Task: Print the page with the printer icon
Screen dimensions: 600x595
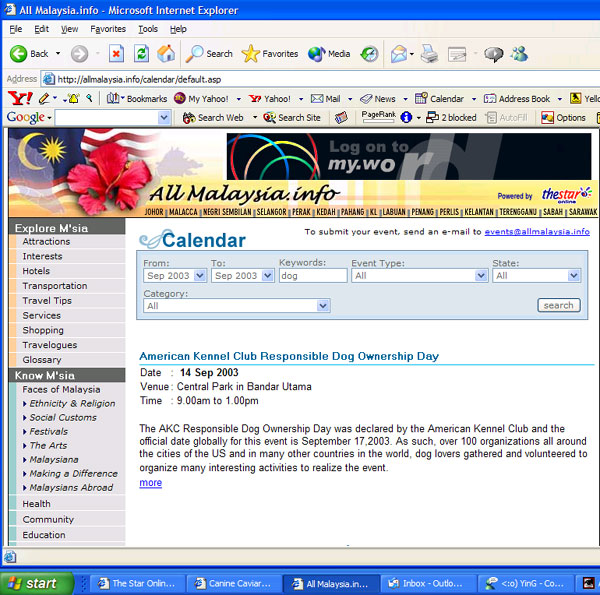Action: [x=429, y=54]
